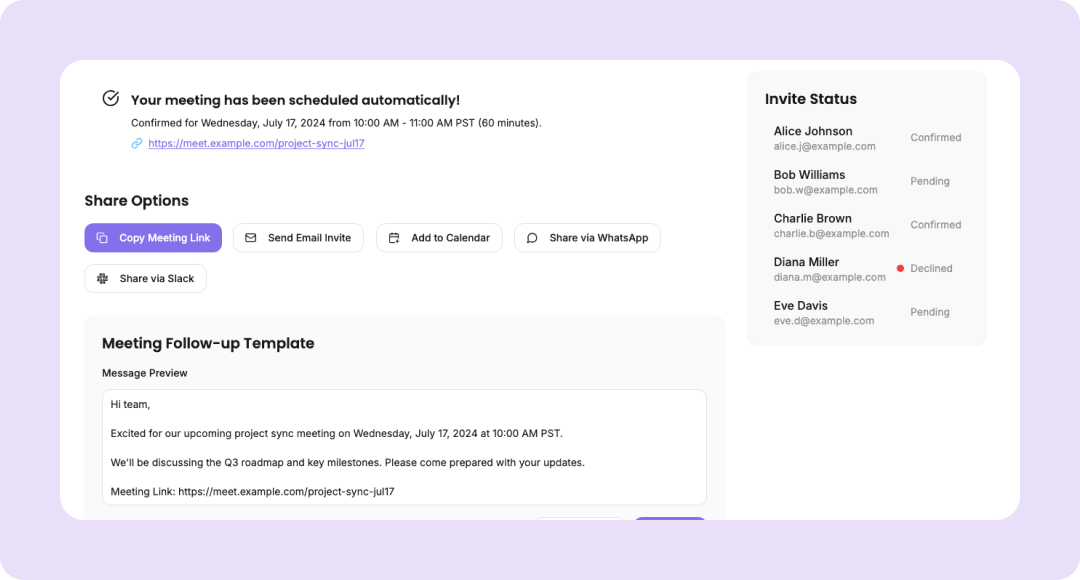Screen dimensions: 1080x580
Task: Select Diana Miller invitee entry
Action: 830,269
